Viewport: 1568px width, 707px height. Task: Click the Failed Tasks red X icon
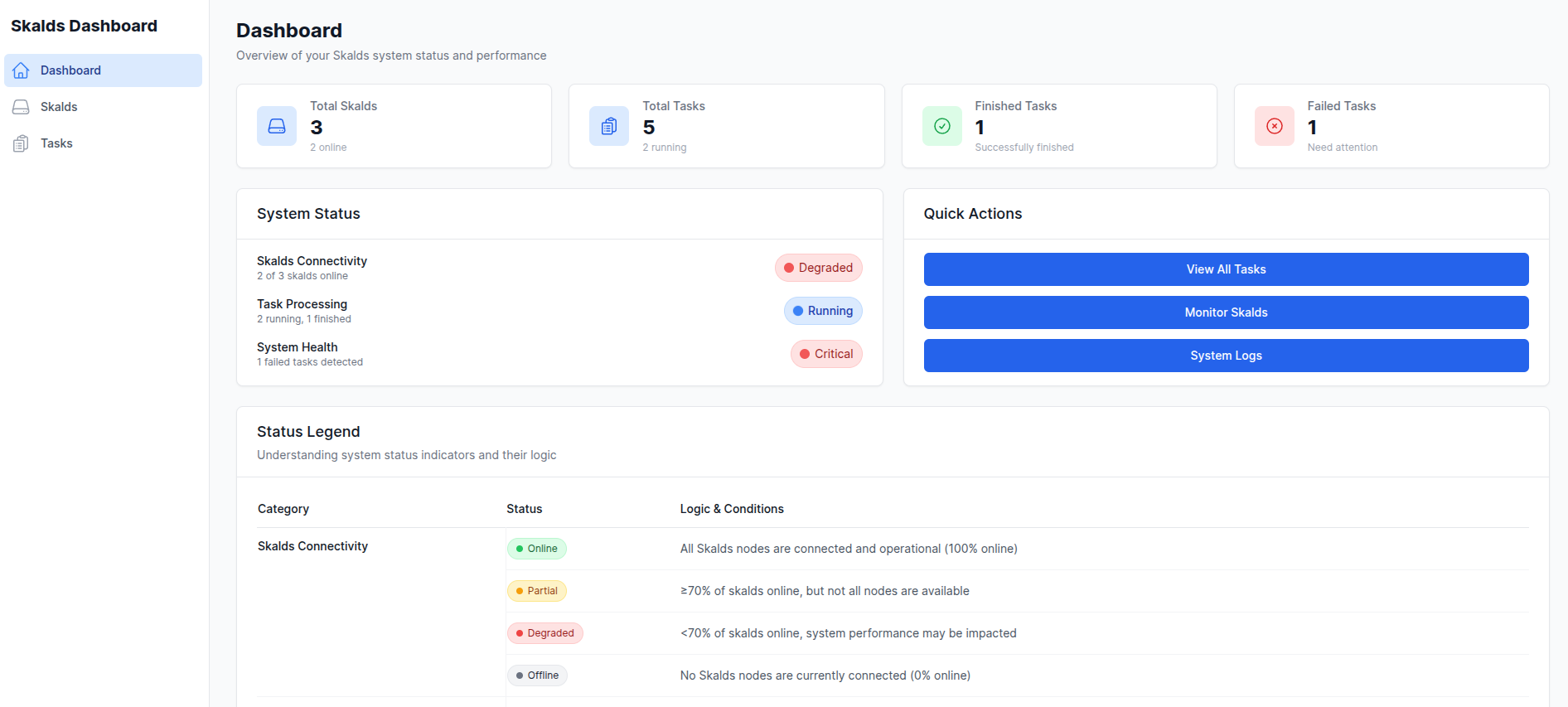coord(1275,126)
